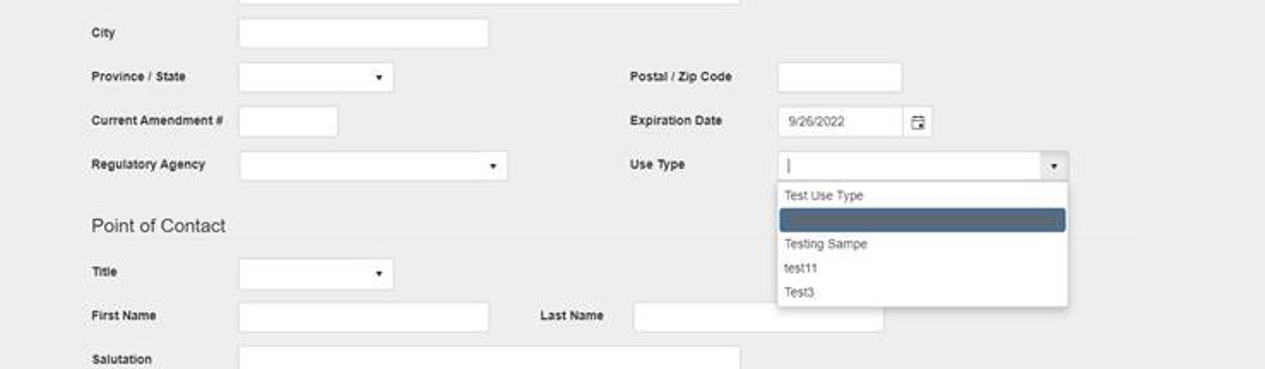Image resolution: width=1265 pixels, height=369 pixels.
Task: Collapse the Use Type dropdown arrow
Action: click(1053, 166)
